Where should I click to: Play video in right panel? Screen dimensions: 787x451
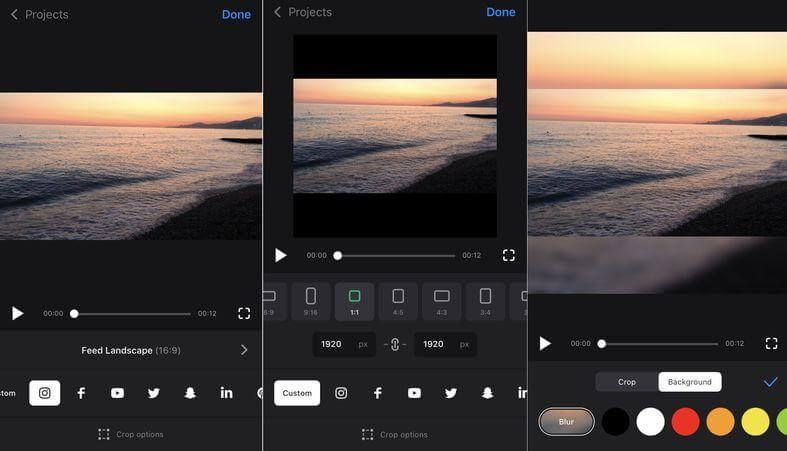point(545,344)
